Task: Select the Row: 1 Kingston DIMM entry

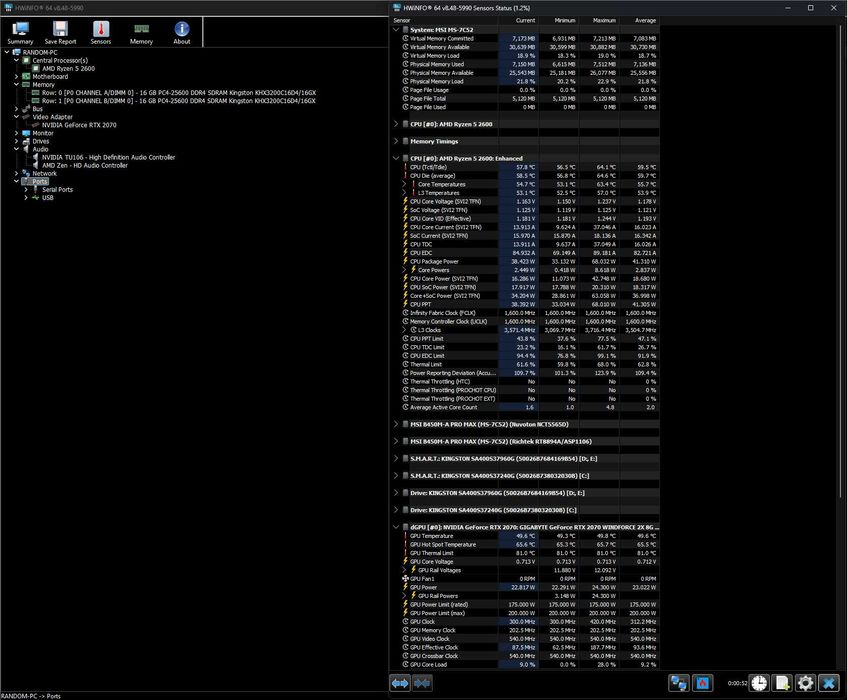Action: coord(179,101)
